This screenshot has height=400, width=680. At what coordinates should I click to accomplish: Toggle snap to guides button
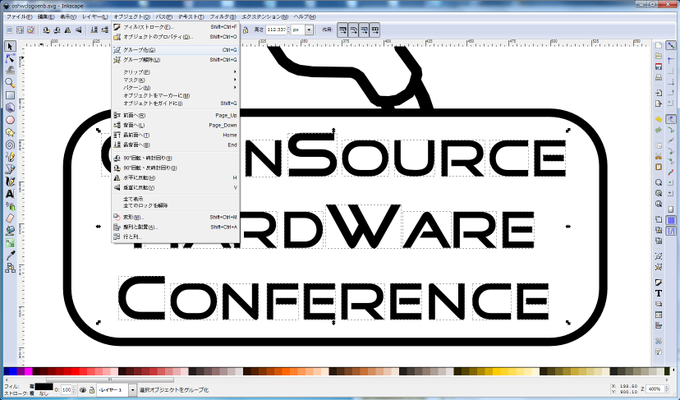pos(671,231)
